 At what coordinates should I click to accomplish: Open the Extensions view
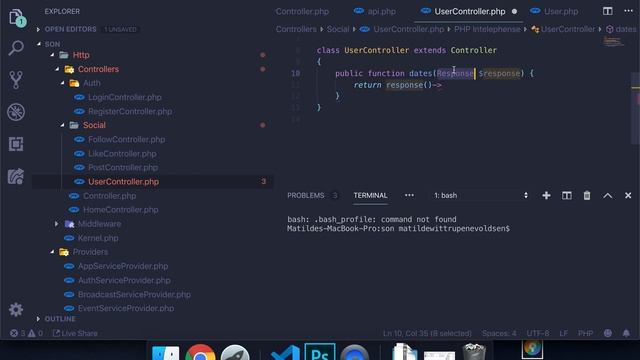click(16, 144)
